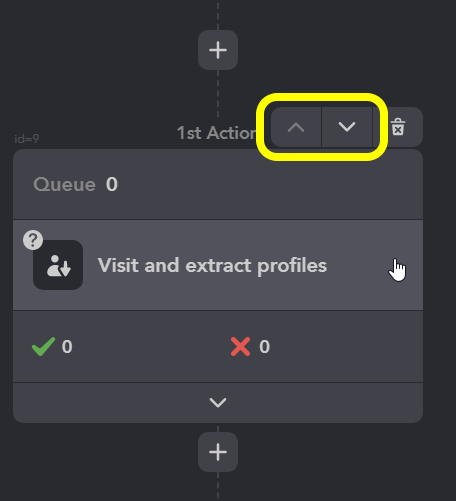
Task: View failed count next to red X
Action: [265, 347]
